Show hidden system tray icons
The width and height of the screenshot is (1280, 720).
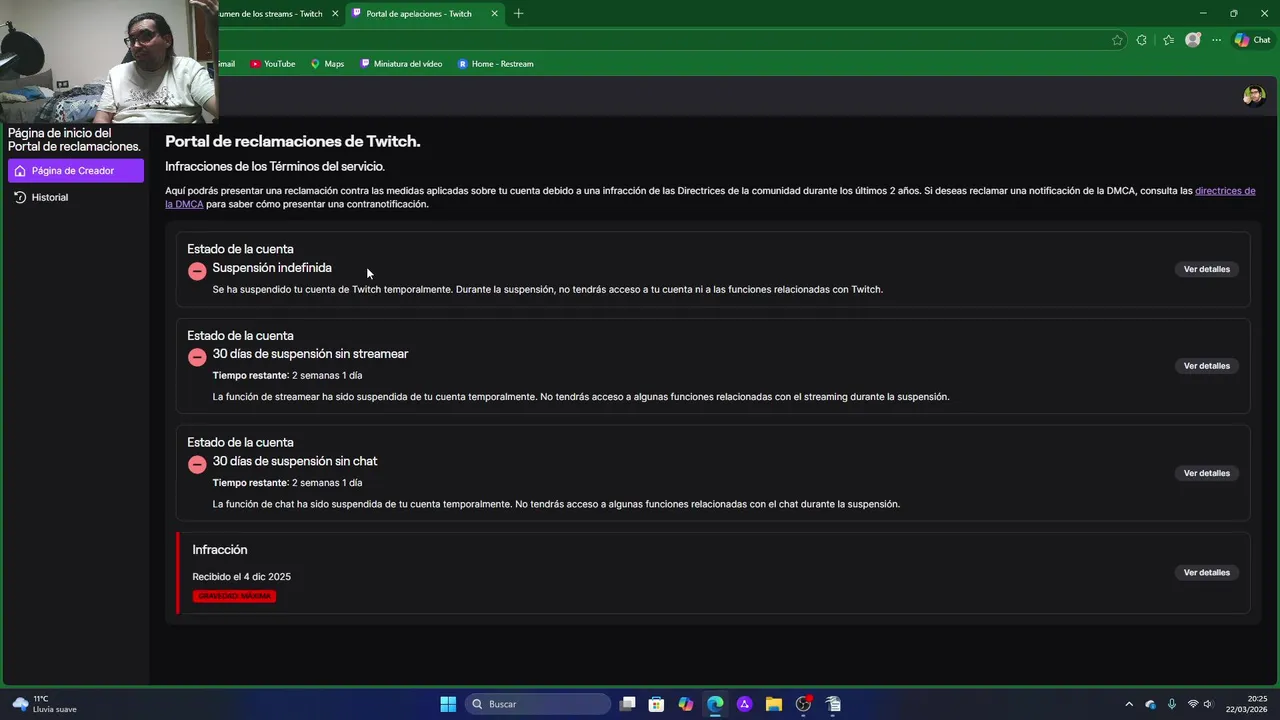point(1129,704)
